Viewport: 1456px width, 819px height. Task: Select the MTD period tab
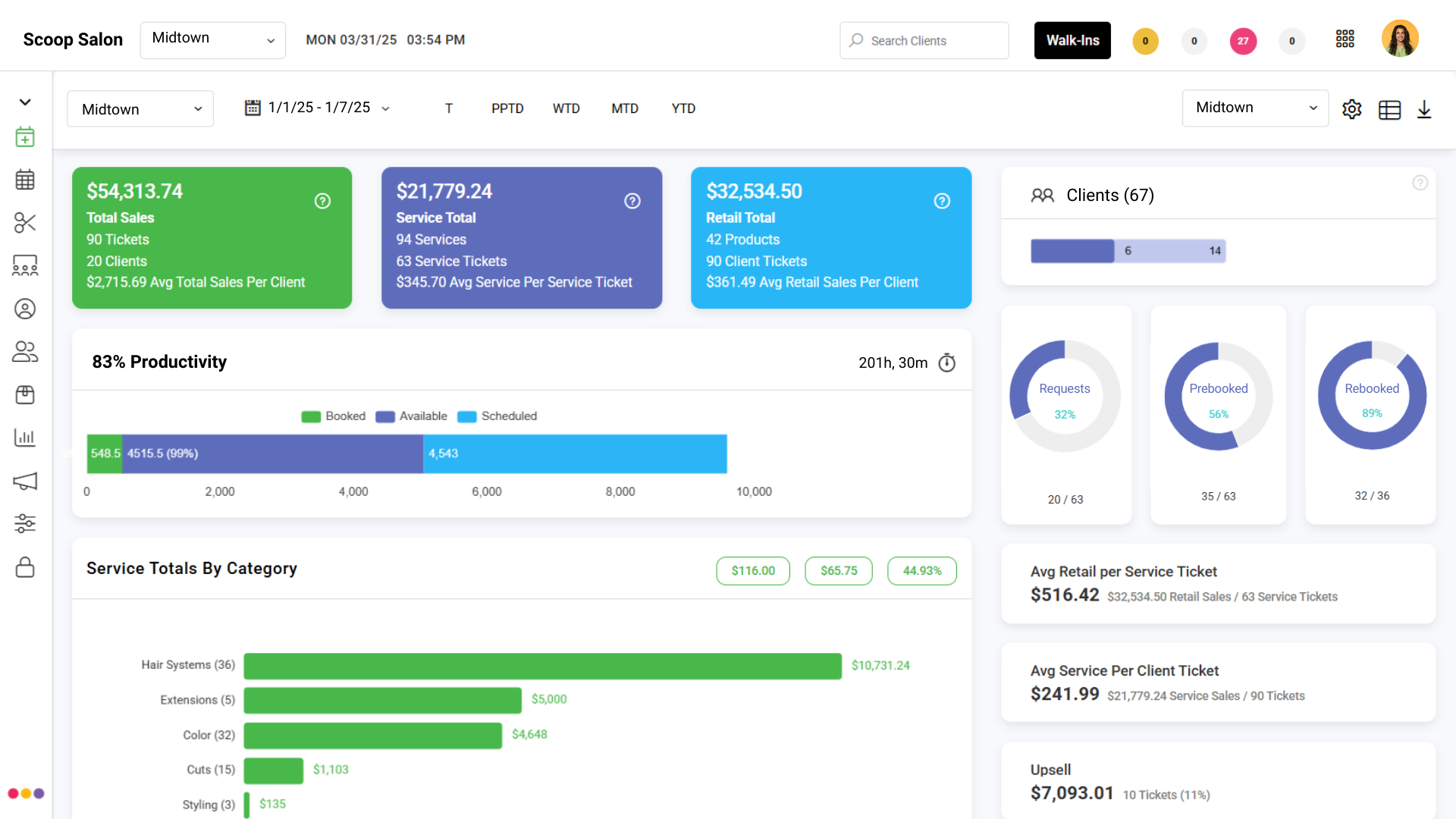[x=624, y=108]
